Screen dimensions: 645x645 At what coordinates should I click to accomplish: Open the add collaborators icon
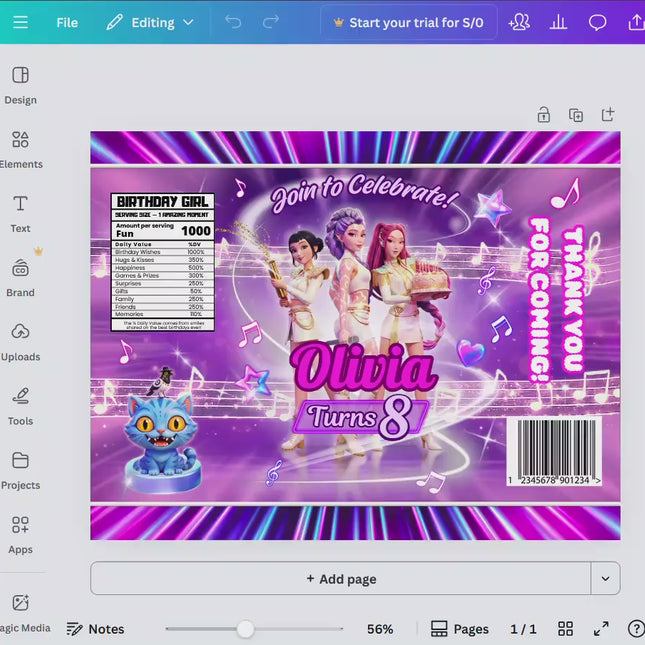[519, 22]
